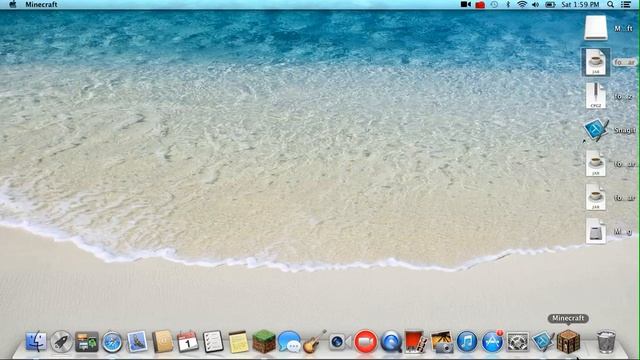Open Spotlight search magnifier
This screenshot has width=640, height=360.
click(610, 4)
